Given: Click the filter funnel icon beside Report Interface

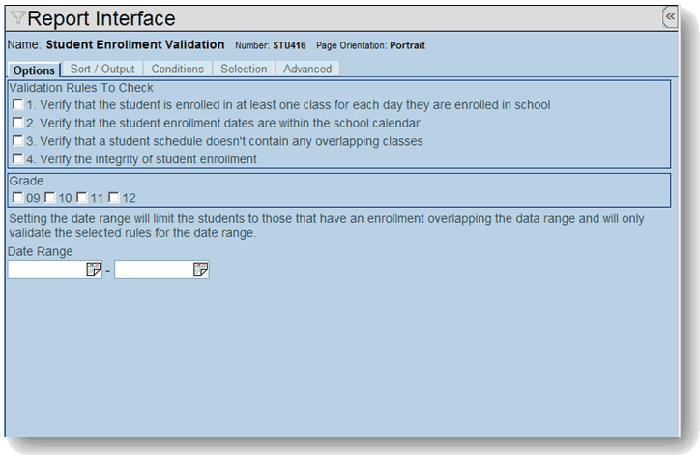Looking at the screenshot, I should 19,18.
